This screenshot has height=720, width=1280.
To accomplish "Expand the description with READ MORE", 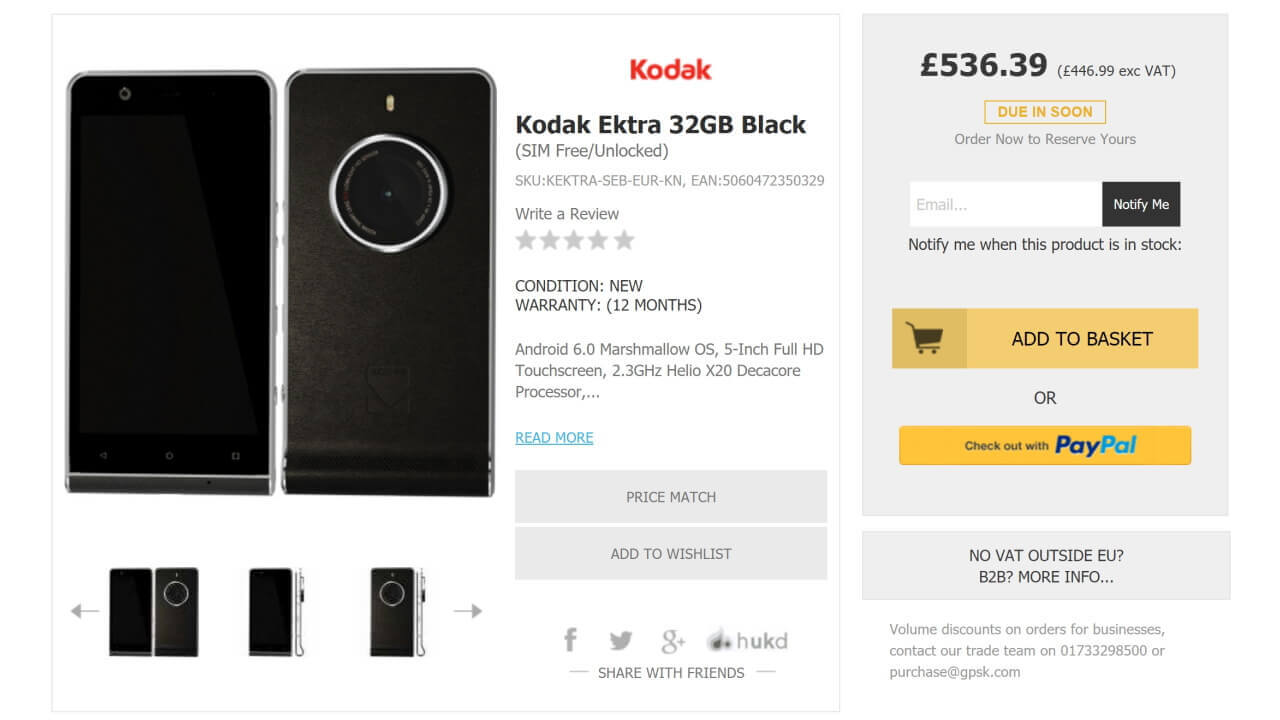I will pyautogui.click(x=554, y=438).
